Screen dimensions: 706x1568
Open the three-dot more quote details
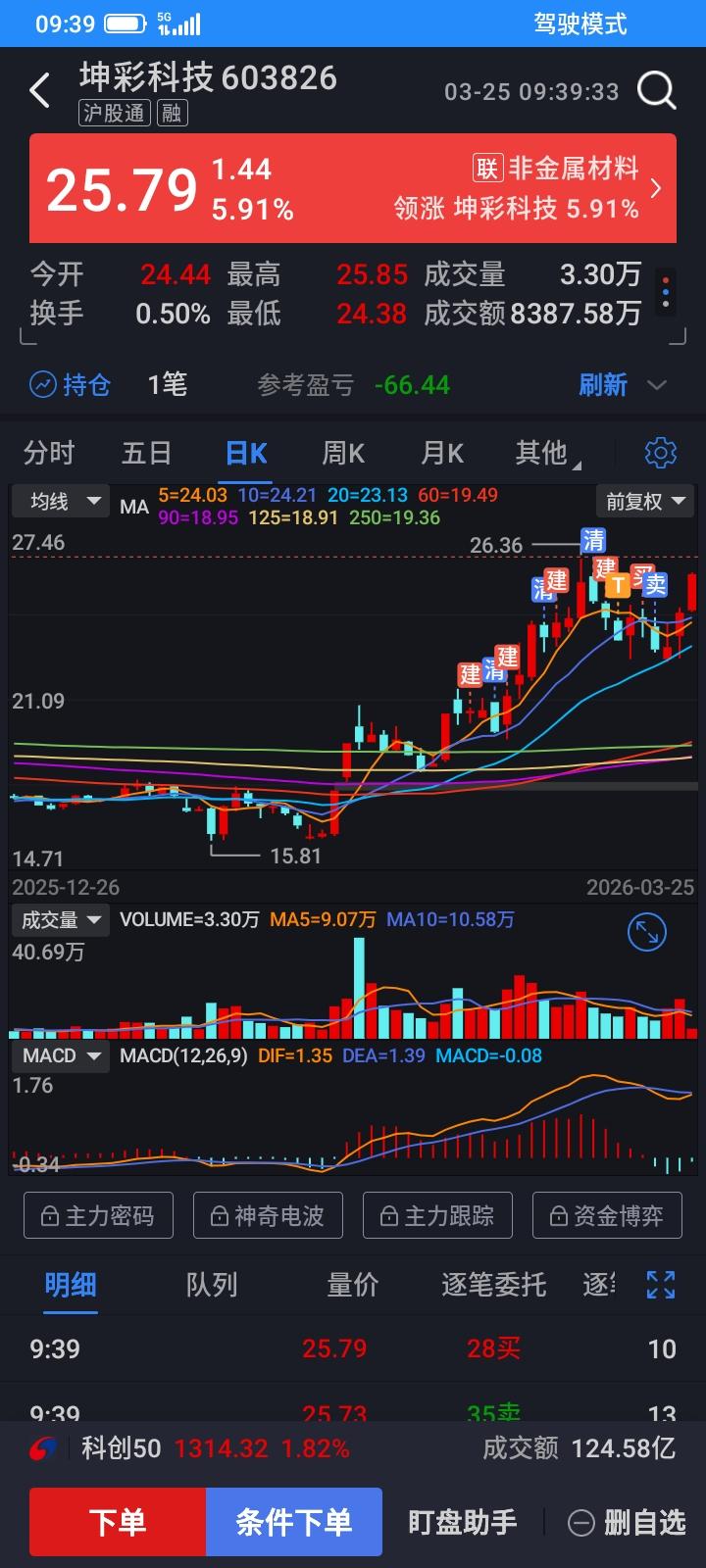(x=666, y=291)
